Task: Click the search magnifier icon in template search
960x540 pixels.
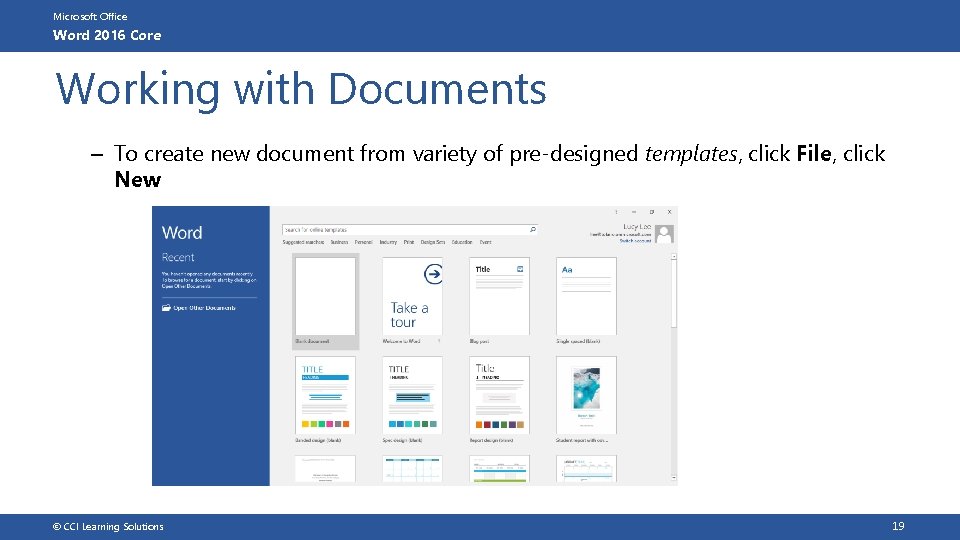Action: point(533,230)
